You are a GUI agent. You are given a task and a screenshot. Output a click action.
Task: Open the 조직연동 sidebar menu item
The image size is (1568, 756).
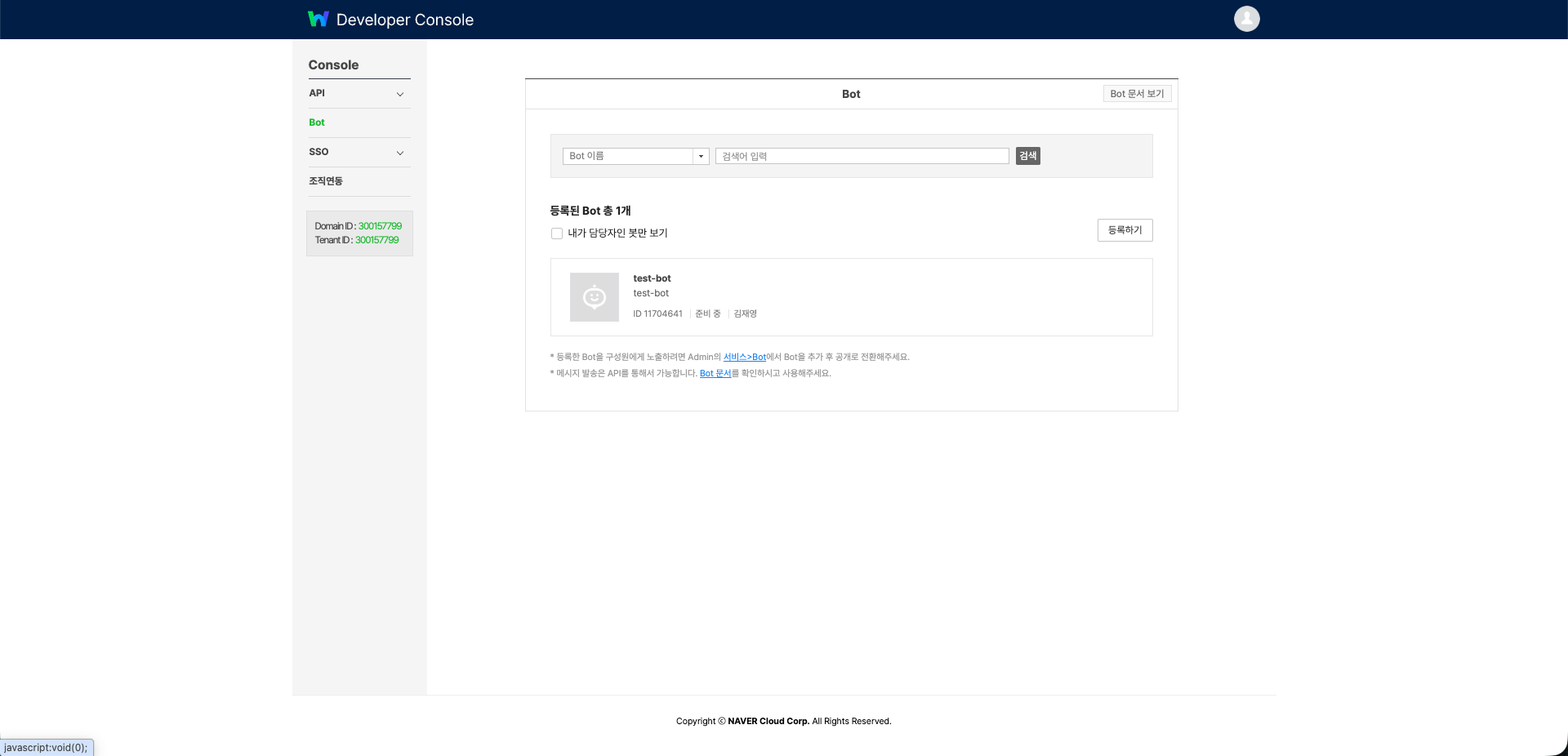pyautogui.click(x=326, y=181)
